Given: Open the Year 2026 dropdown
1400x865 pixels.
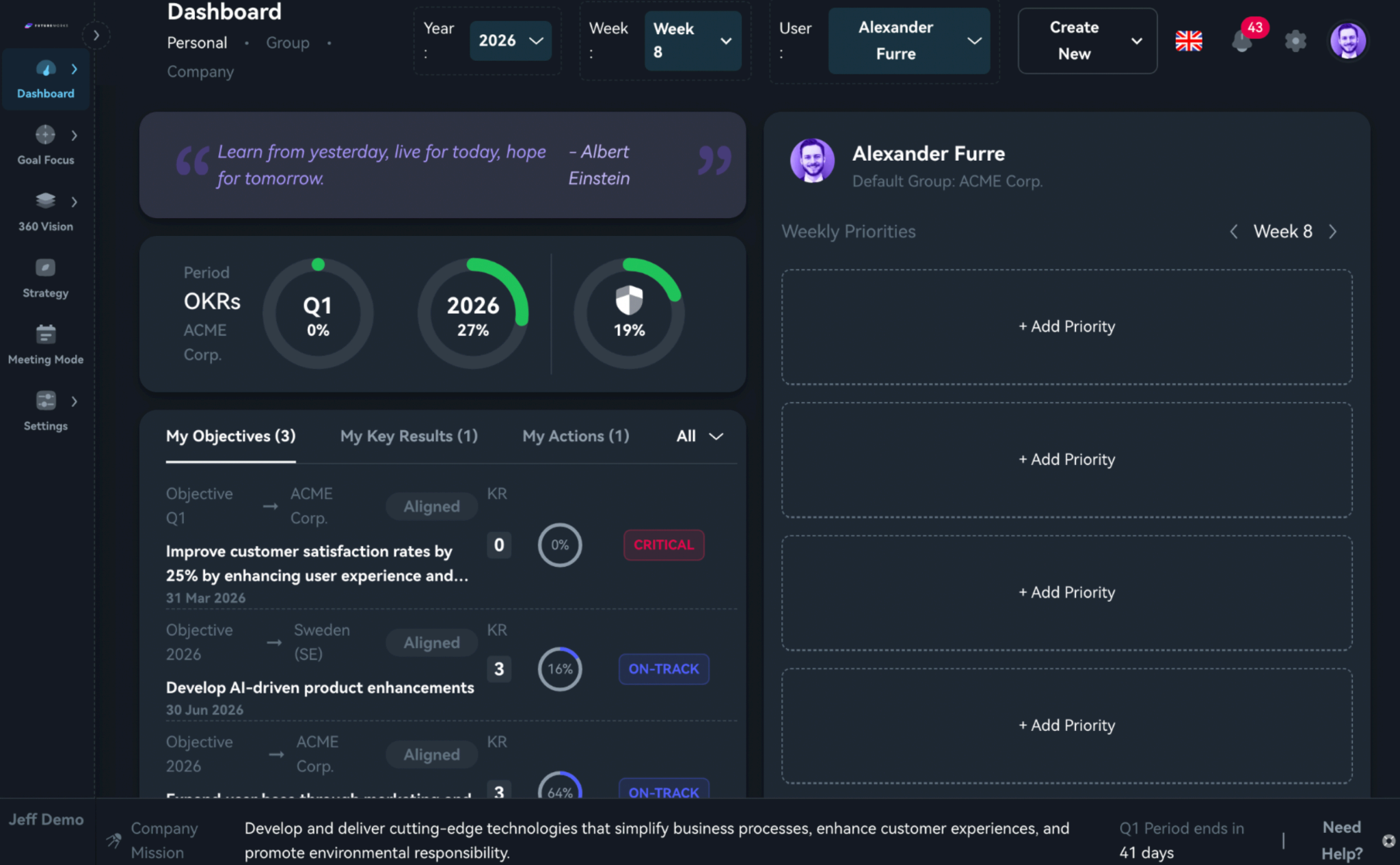Looking at the screenshot, I should [511, 41].
